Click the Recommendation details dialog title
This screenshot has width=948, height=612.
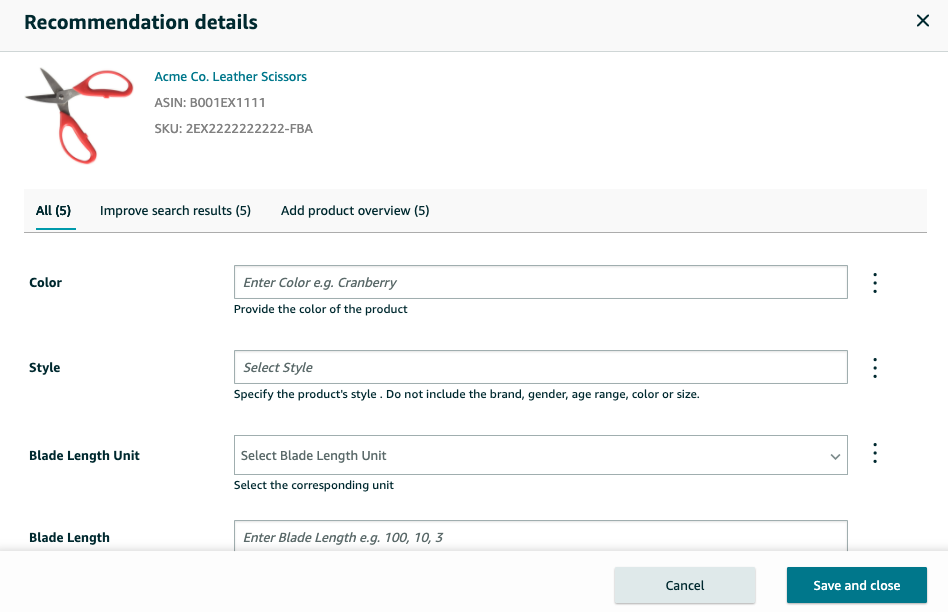click(x=140, y=21)
